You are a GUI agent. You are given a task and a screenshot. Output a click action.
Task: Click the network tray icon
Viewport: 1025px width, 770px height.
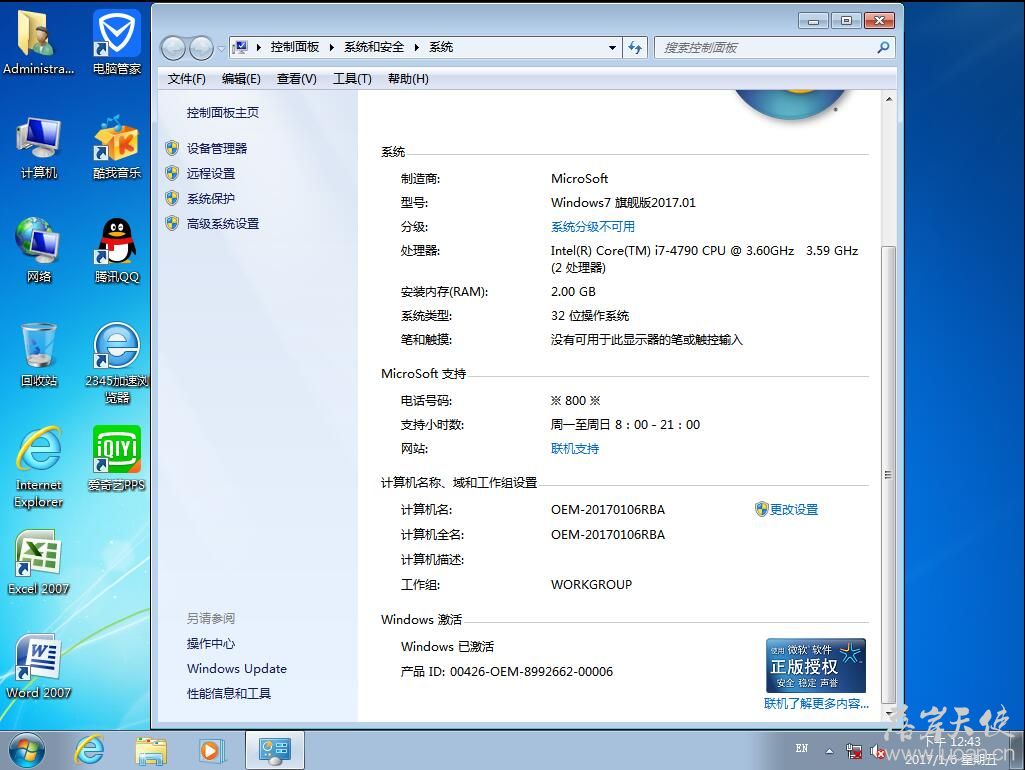pos(853,751)
